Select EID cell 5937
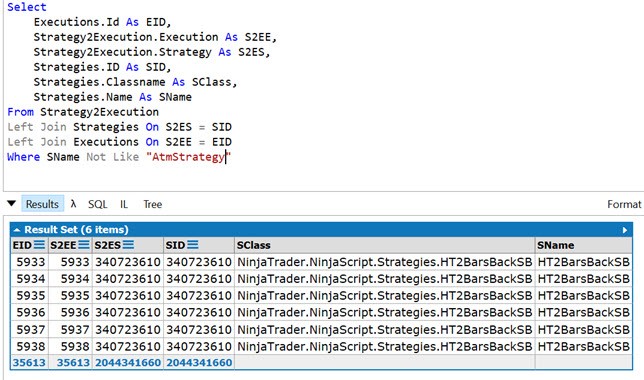644x380 pixels. coord(30,329)
